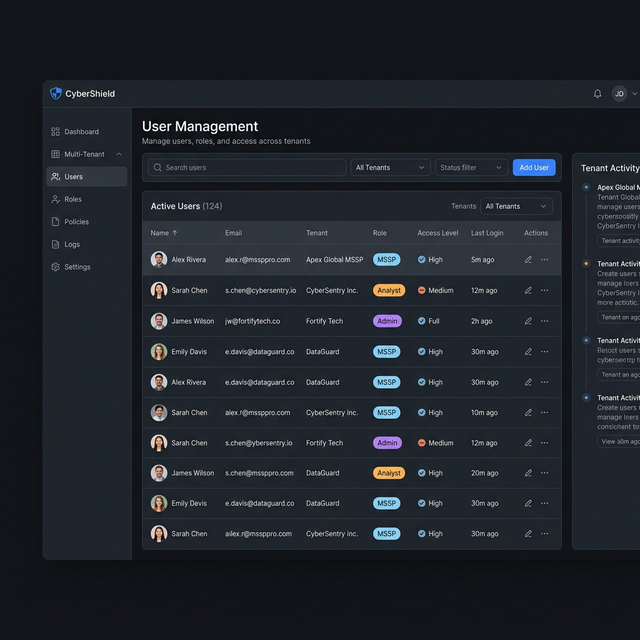Edit Alex Rivera in the DataGuard tenant
640x640 pixels.
(x=528, y=382)
